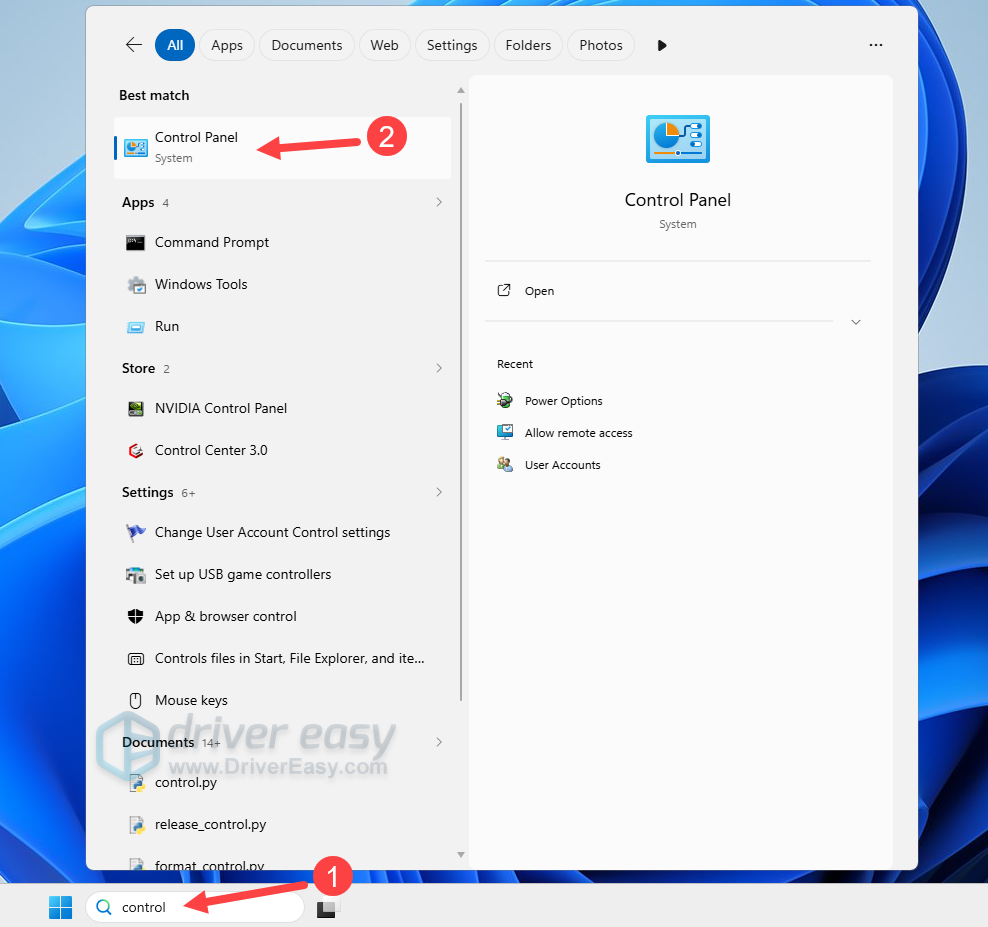Click the Control Center 3.0 icon
988x927 pixels.
click(135, 451)
